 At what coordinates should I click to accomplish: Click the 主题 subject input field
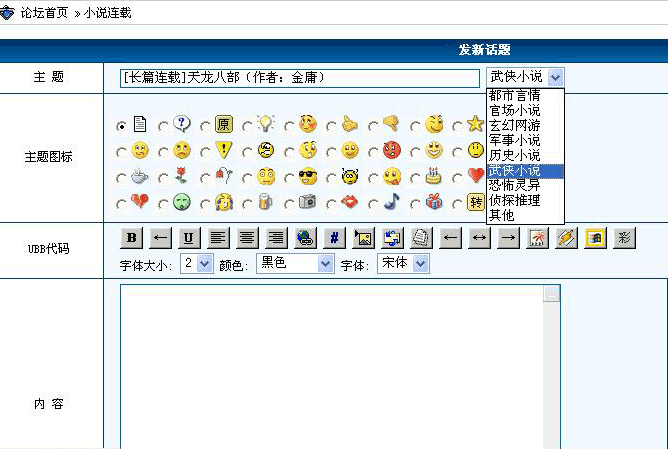click(300, 78)
